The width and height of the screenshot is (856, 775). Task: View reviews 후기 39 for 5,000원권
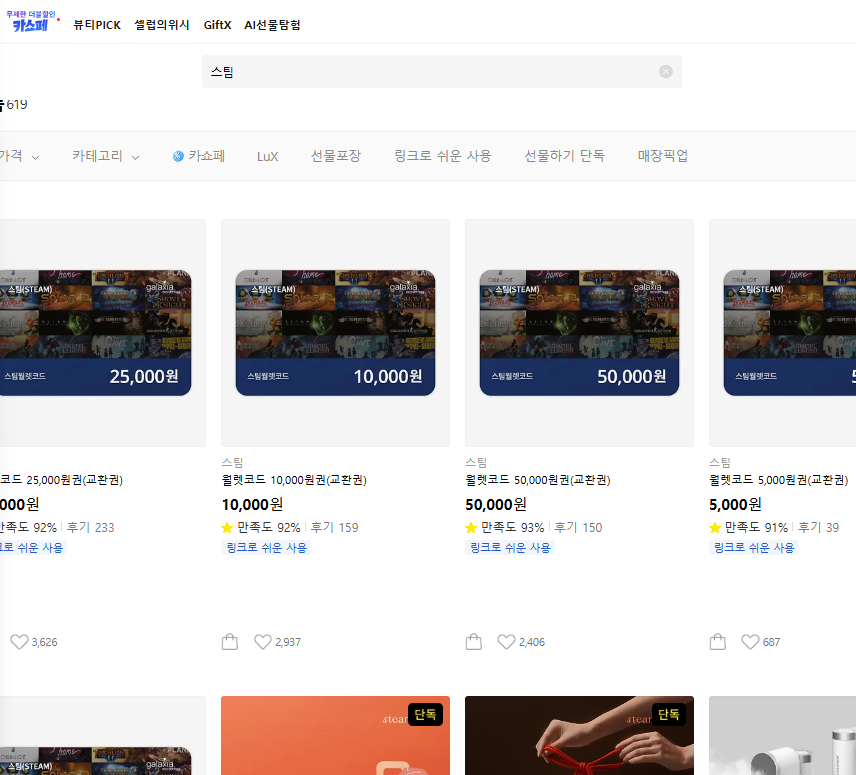point(818,528)
